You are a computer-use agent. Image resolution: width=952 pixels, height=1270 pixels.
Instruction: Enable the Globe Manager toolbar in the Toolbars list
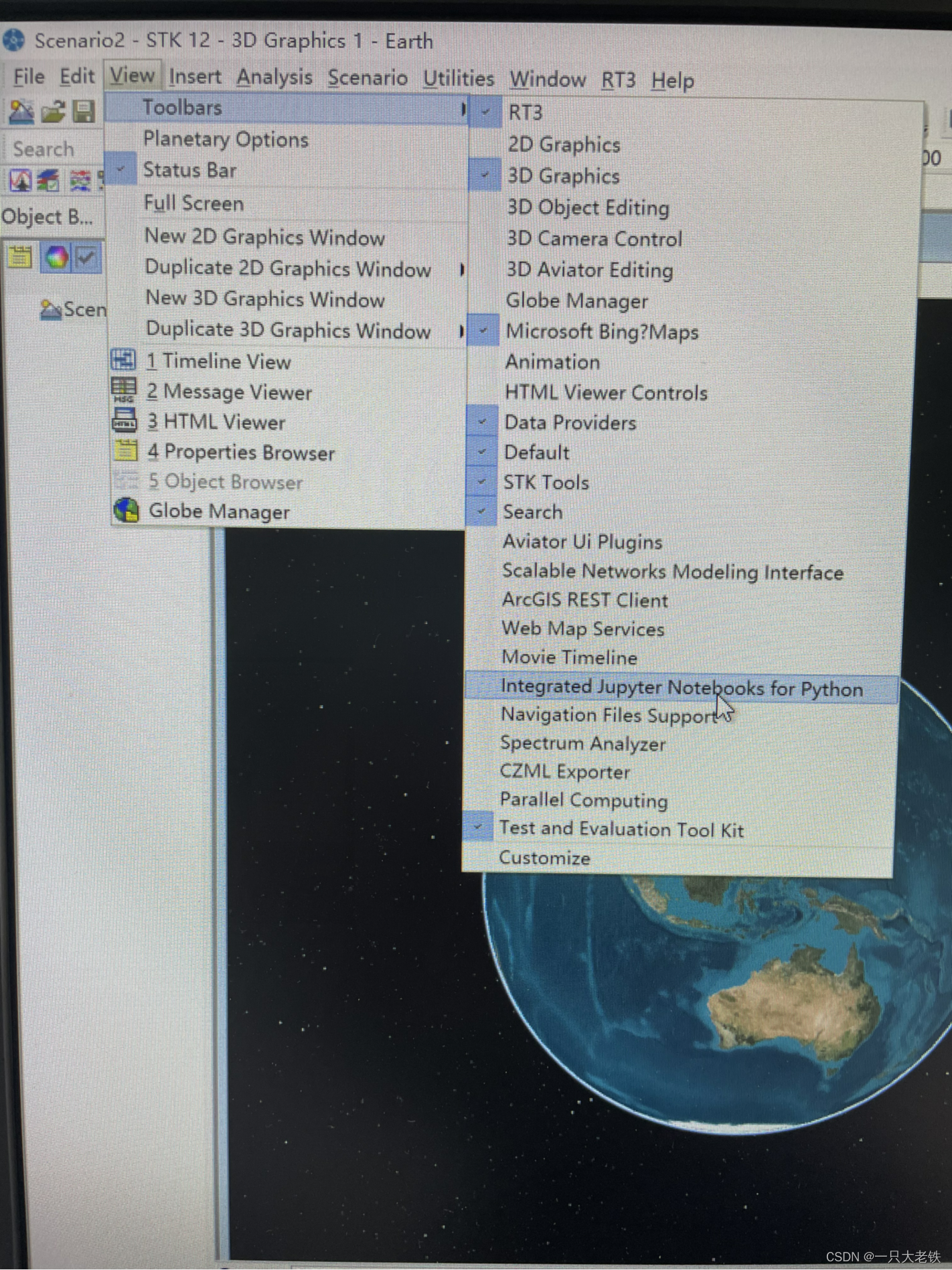[694, 300]
